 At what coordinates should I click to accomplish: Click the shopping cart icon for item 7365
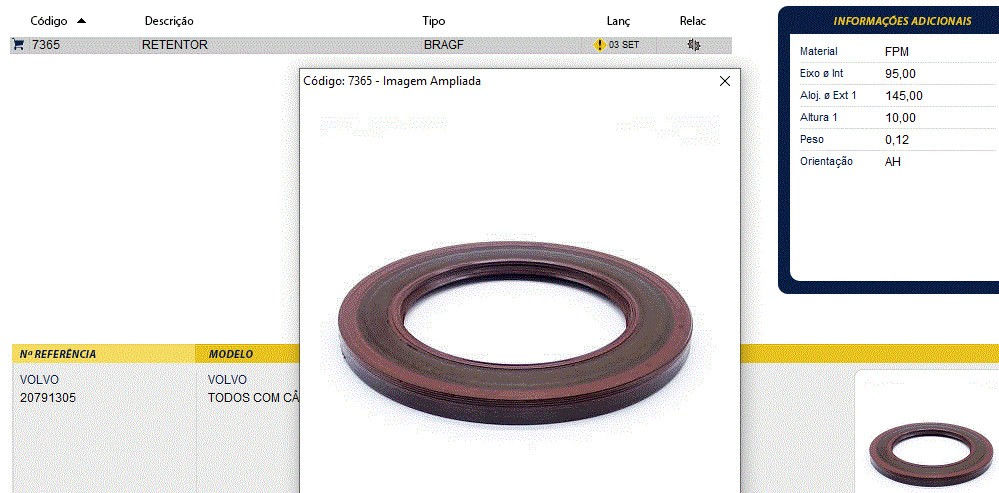click(x=18, y=45)
